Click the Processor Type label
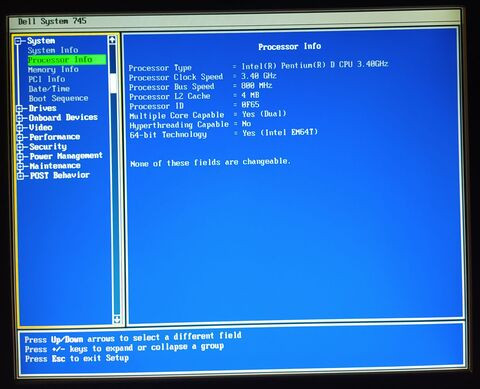The width and height of the screenshot is (480, 389). pyautogui.click(x=160, y=68)
